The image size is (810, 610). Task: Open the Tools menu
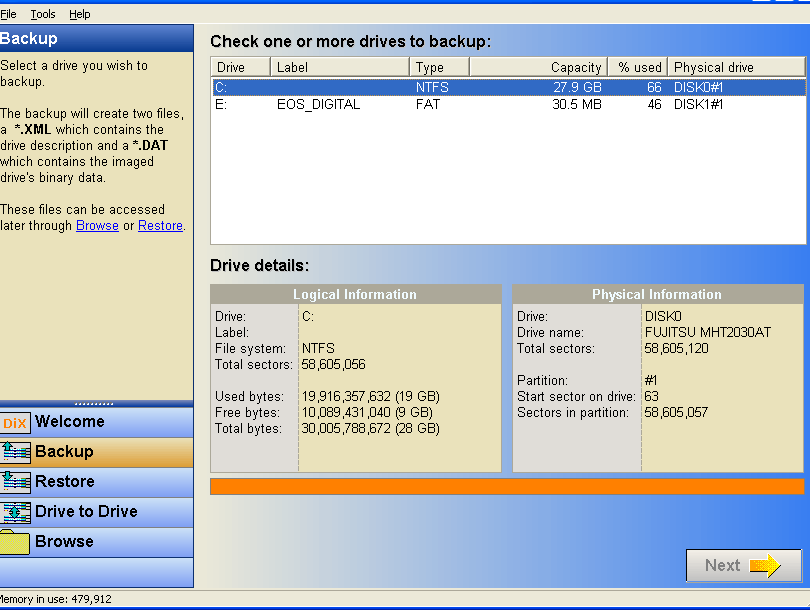(x=42, y=14)
